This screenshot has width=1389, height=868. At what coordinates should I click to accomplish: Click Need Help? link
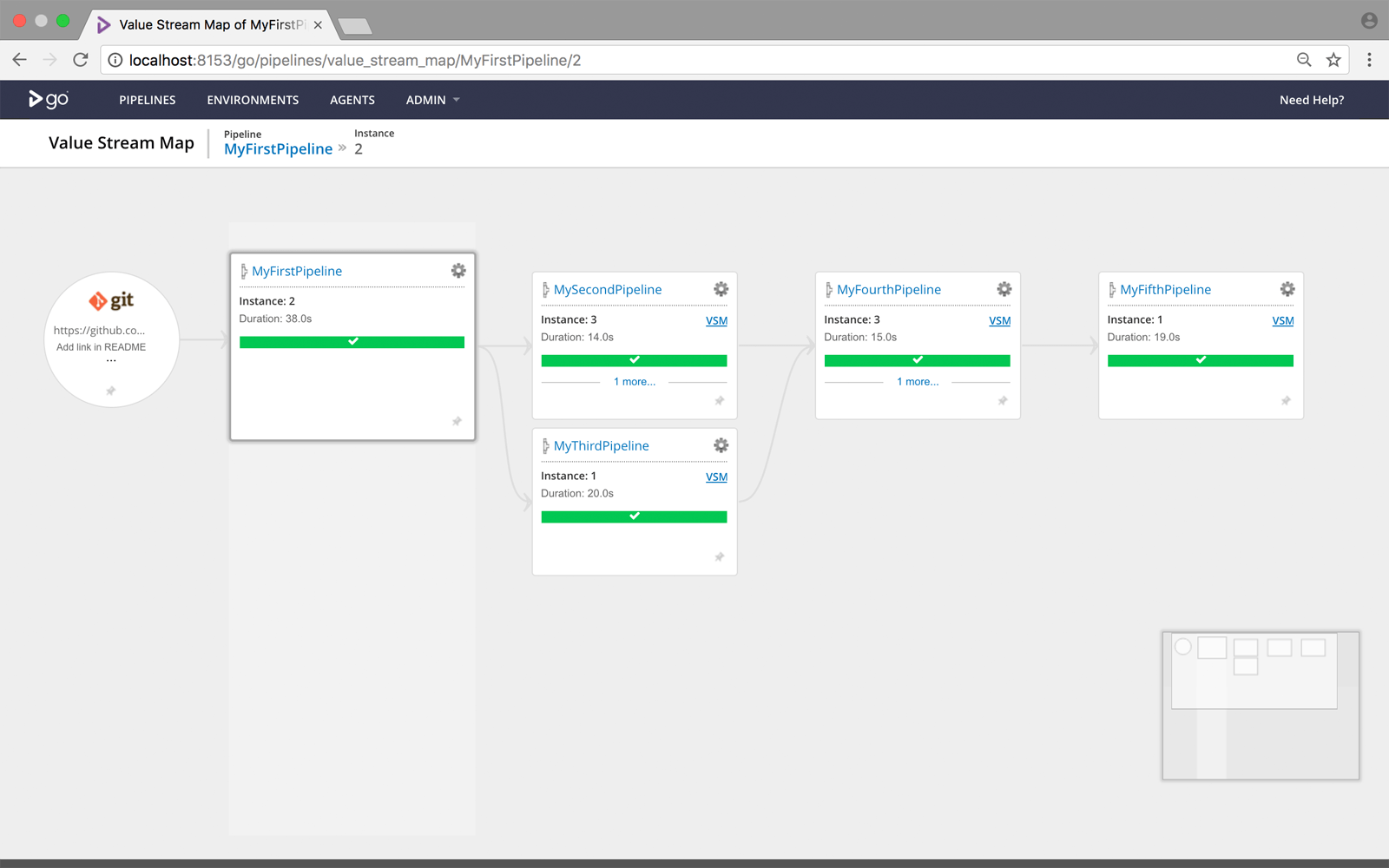(1312, 100)
